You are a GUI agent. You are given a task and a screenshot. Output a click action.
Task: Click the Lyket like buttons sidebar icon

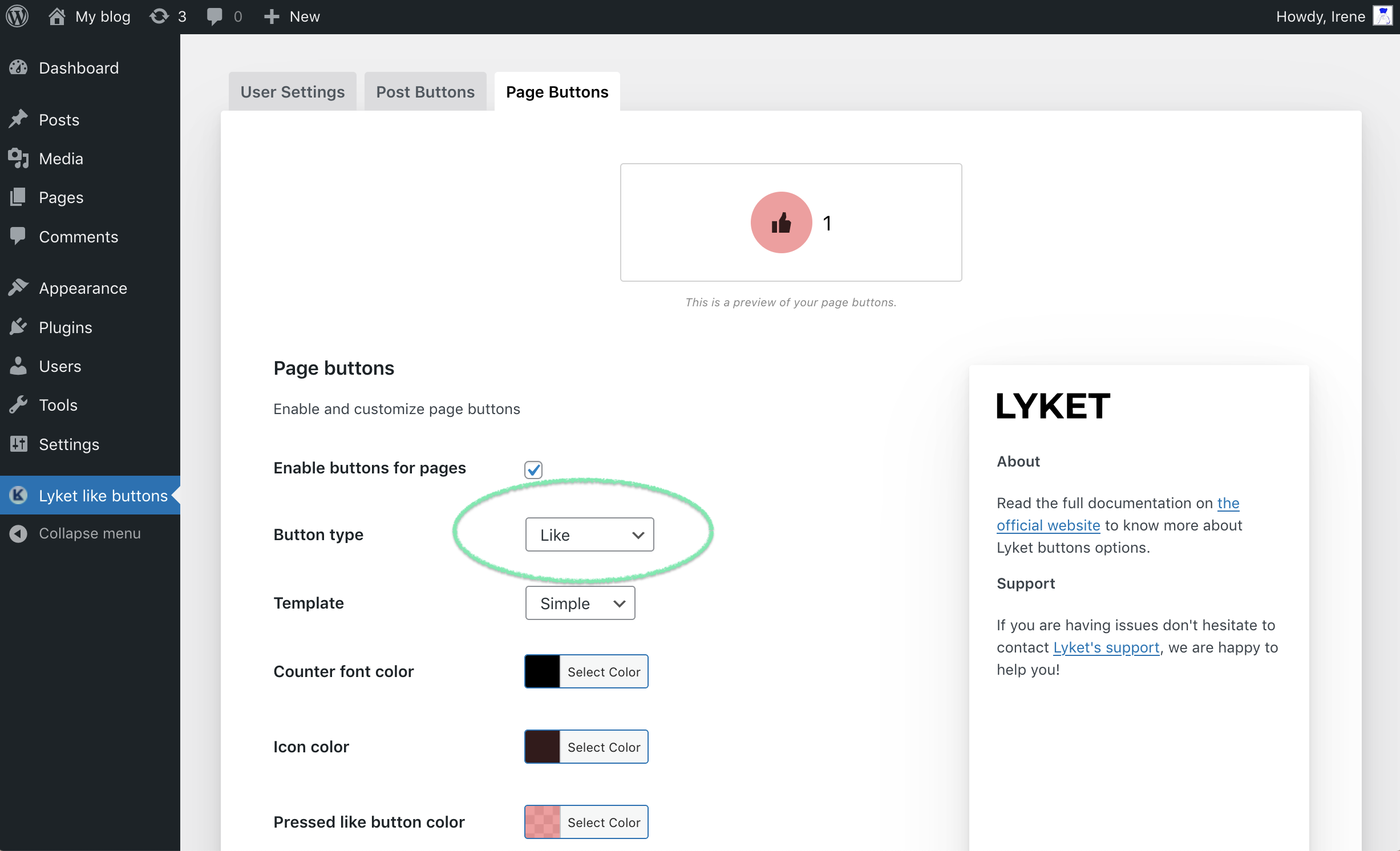tap(18, 495)
